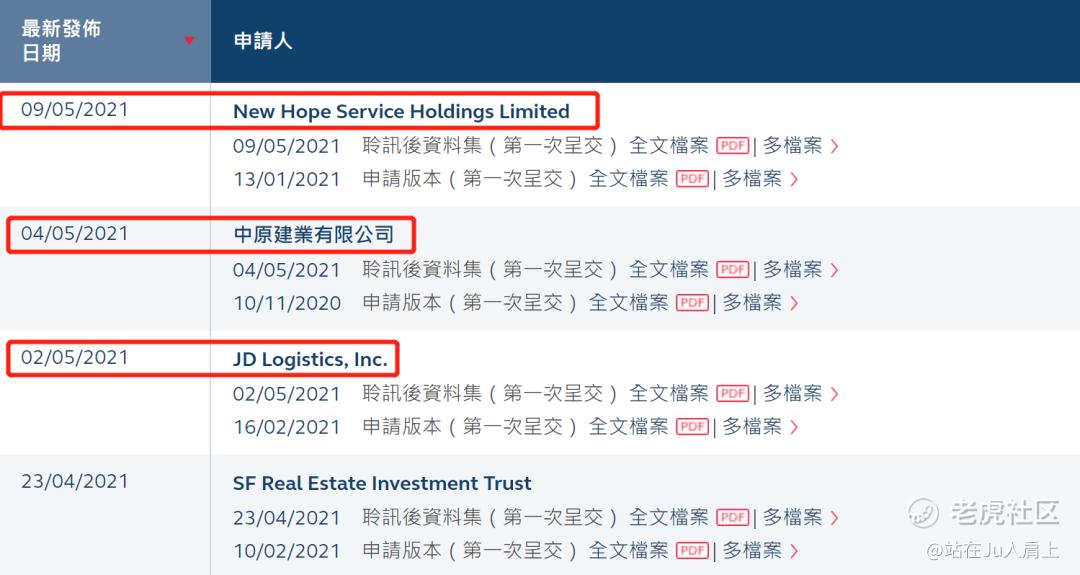Open PDF icon for SF Real Estate 10/02/2021 filing
Viewport: 1080px width, 575px height.
[x=692, y=551]
